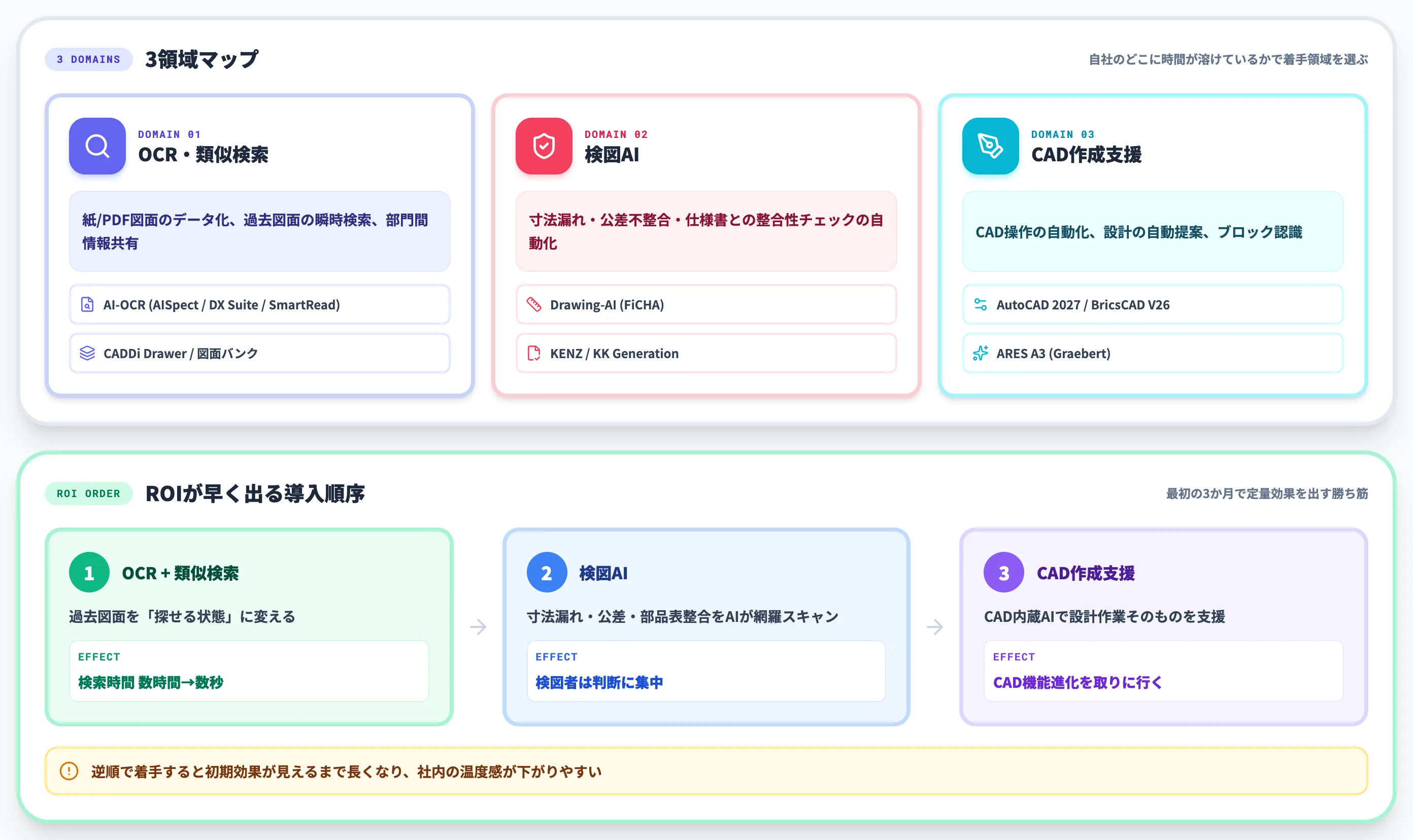This screenshot has height=840, width=1413.
Task: Click the pen-tool icon for CAD作成支援
Action: (990, 146)
